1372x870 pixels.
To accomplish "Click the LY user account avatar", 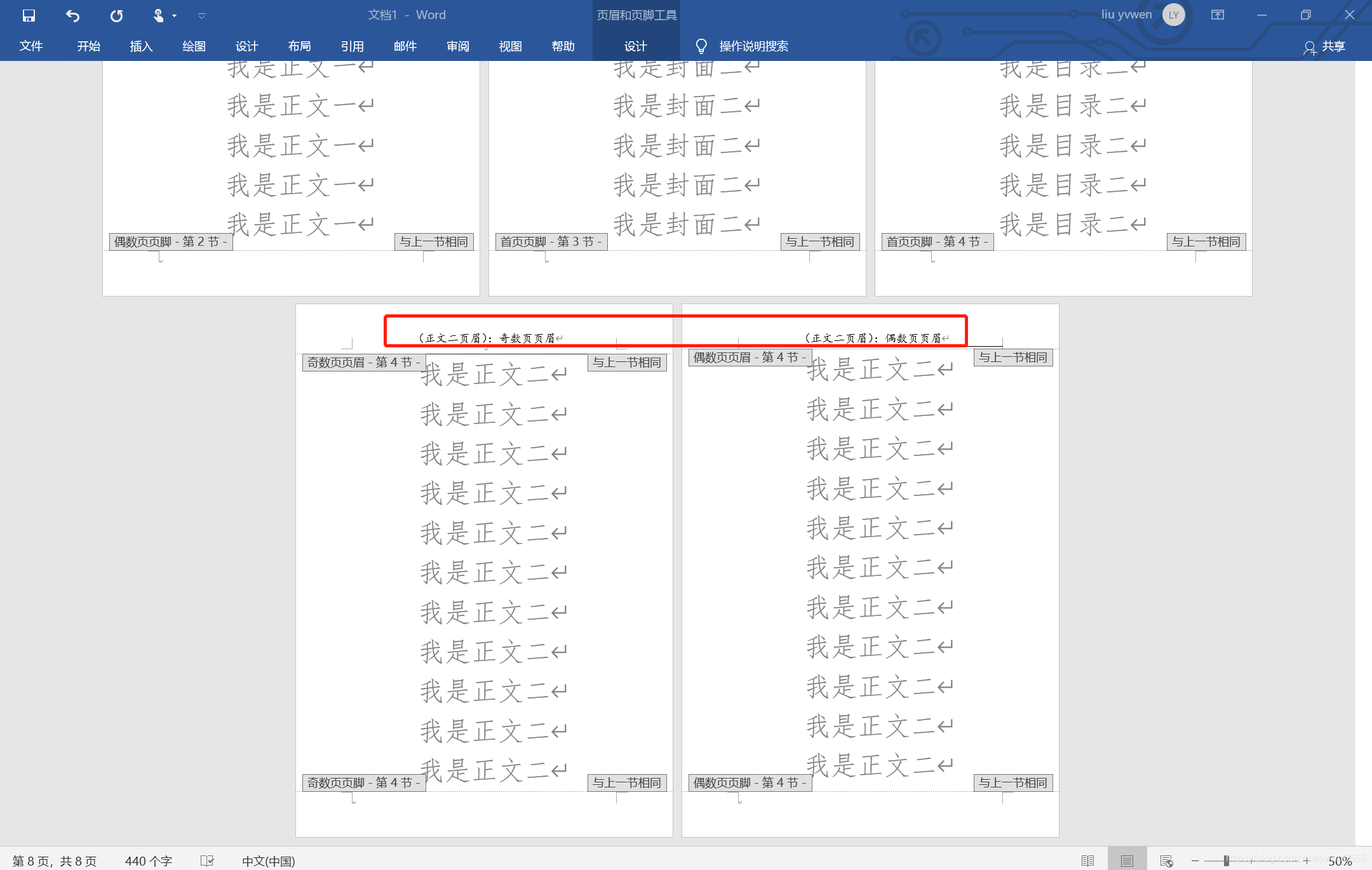I will 1173,15.
